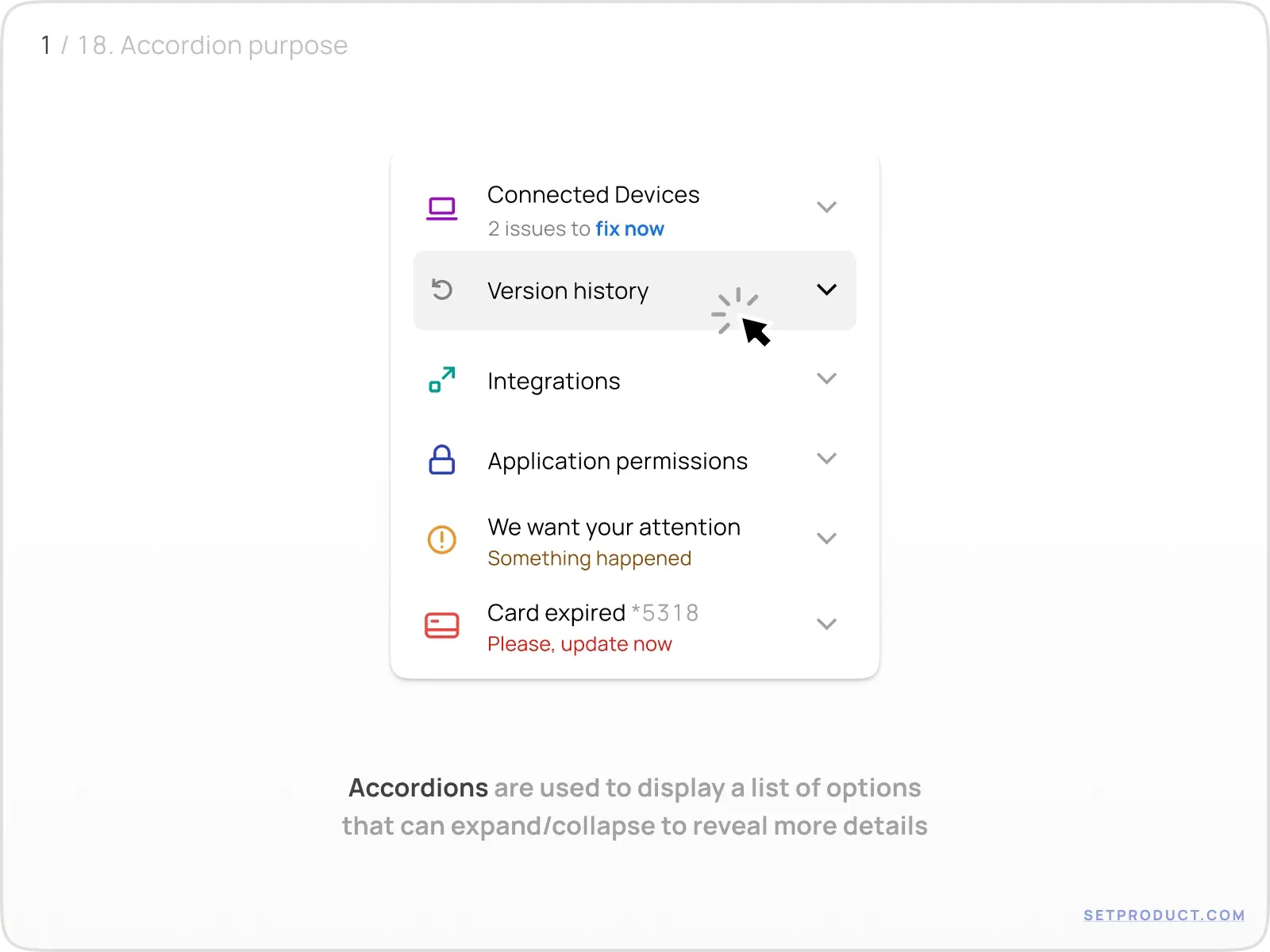Click the 'Please, update now' text

tap(579, 644)
